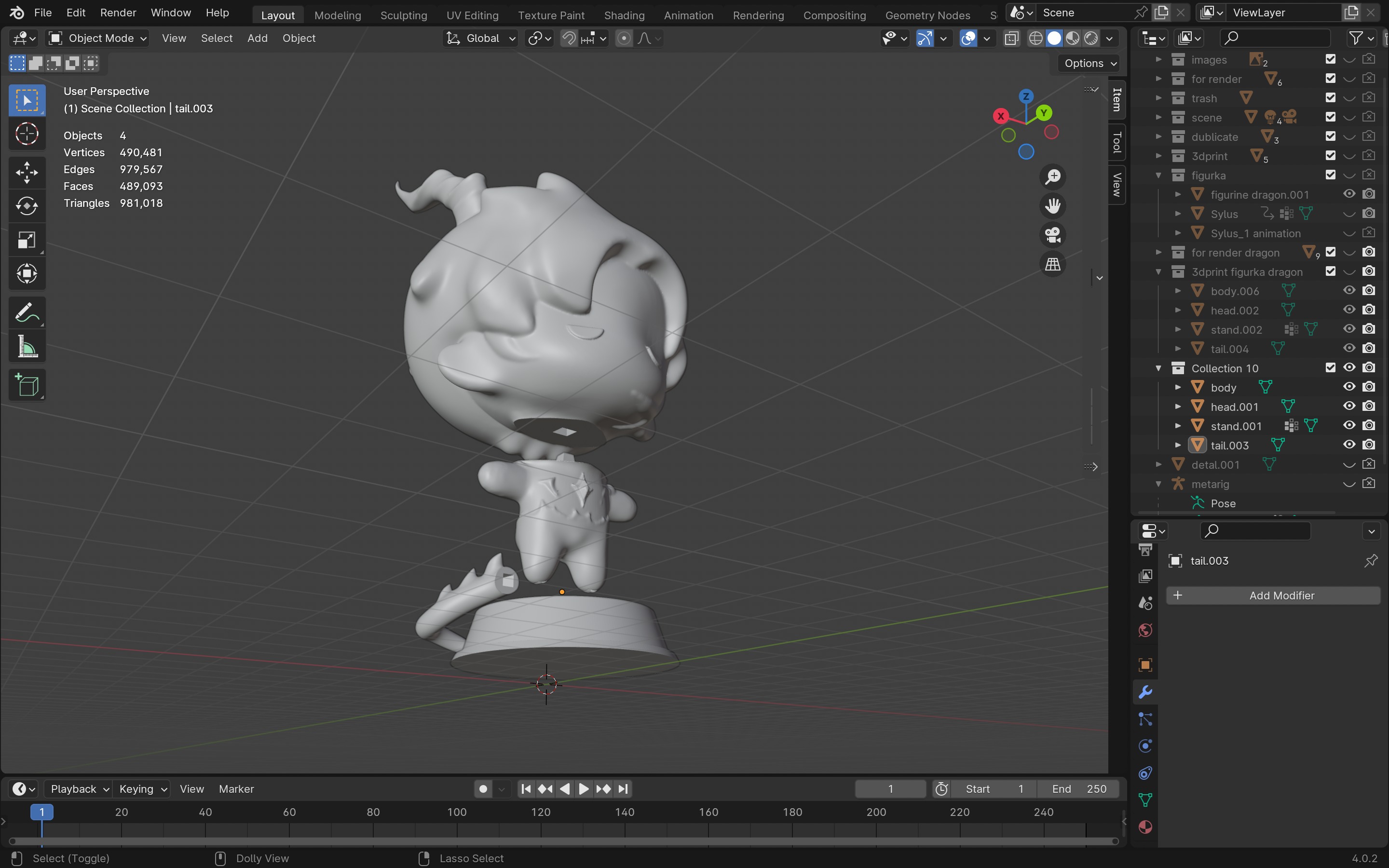Play the animation forward
The width and height of the screenshot is (1389, 868).
pos(583,789)
